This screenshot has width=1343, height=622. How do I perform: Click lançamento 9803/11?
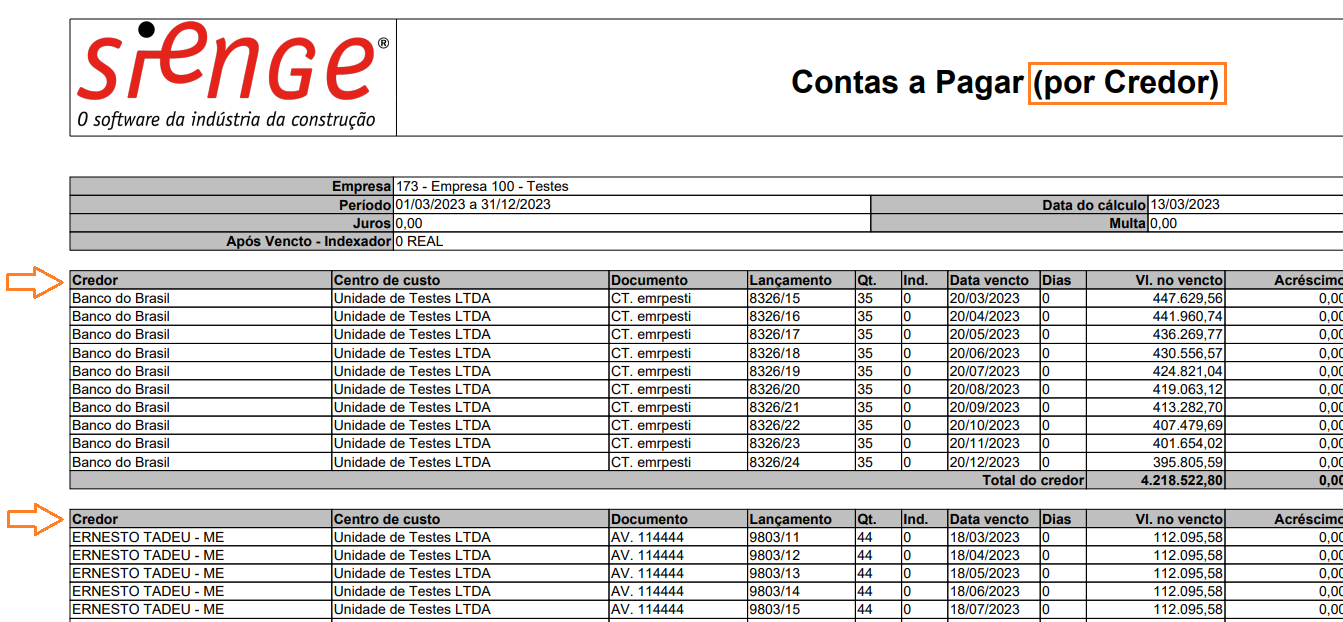(x=775, y=537)
